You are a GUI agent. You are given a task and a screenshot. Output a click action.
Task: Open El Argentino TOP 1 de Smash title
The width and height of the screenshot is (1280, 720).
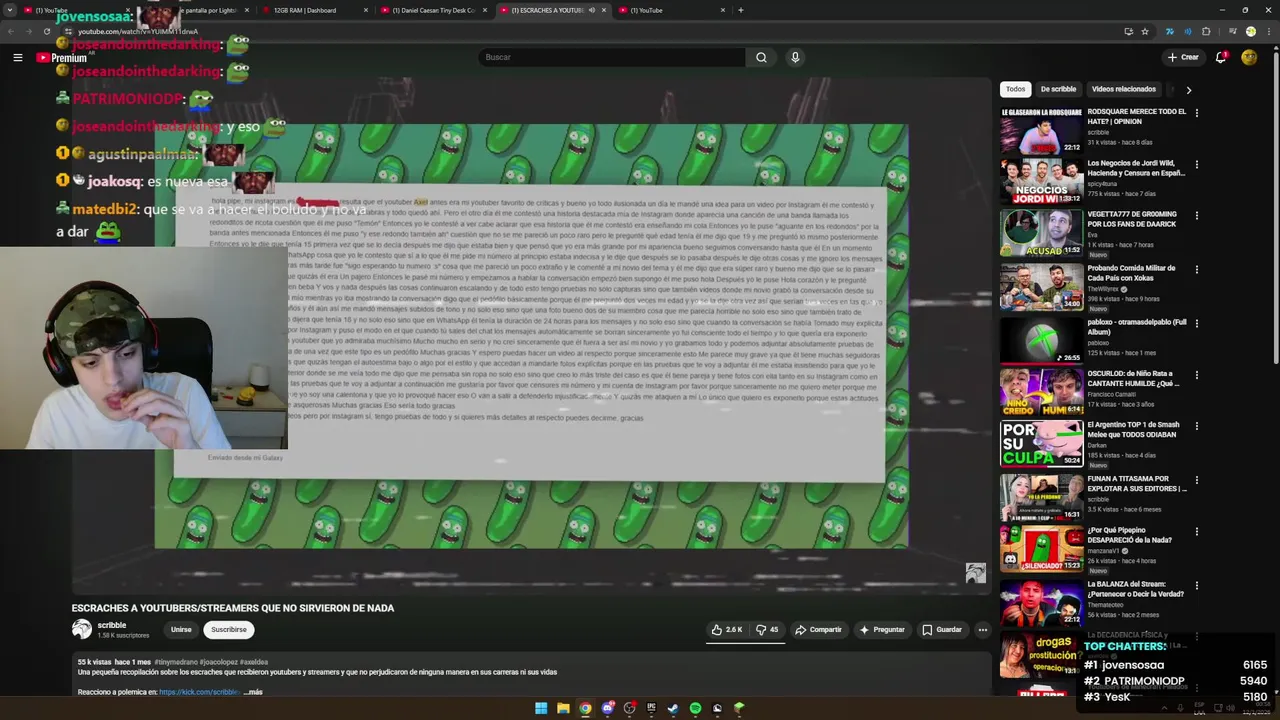(x=1135, y=430)
